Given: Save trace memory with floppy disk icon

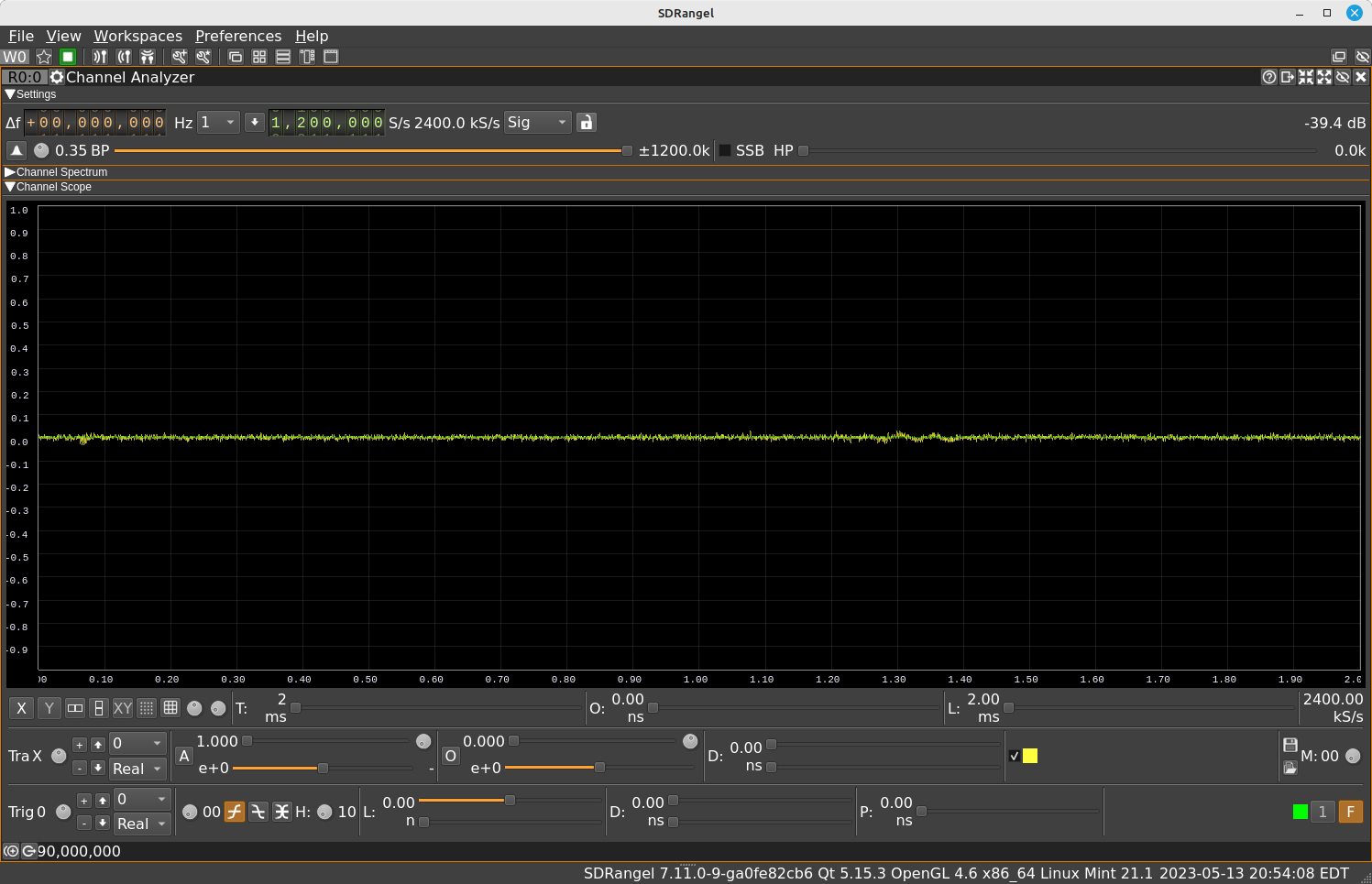Looking at the screenshot, I should pos(1290,745).
